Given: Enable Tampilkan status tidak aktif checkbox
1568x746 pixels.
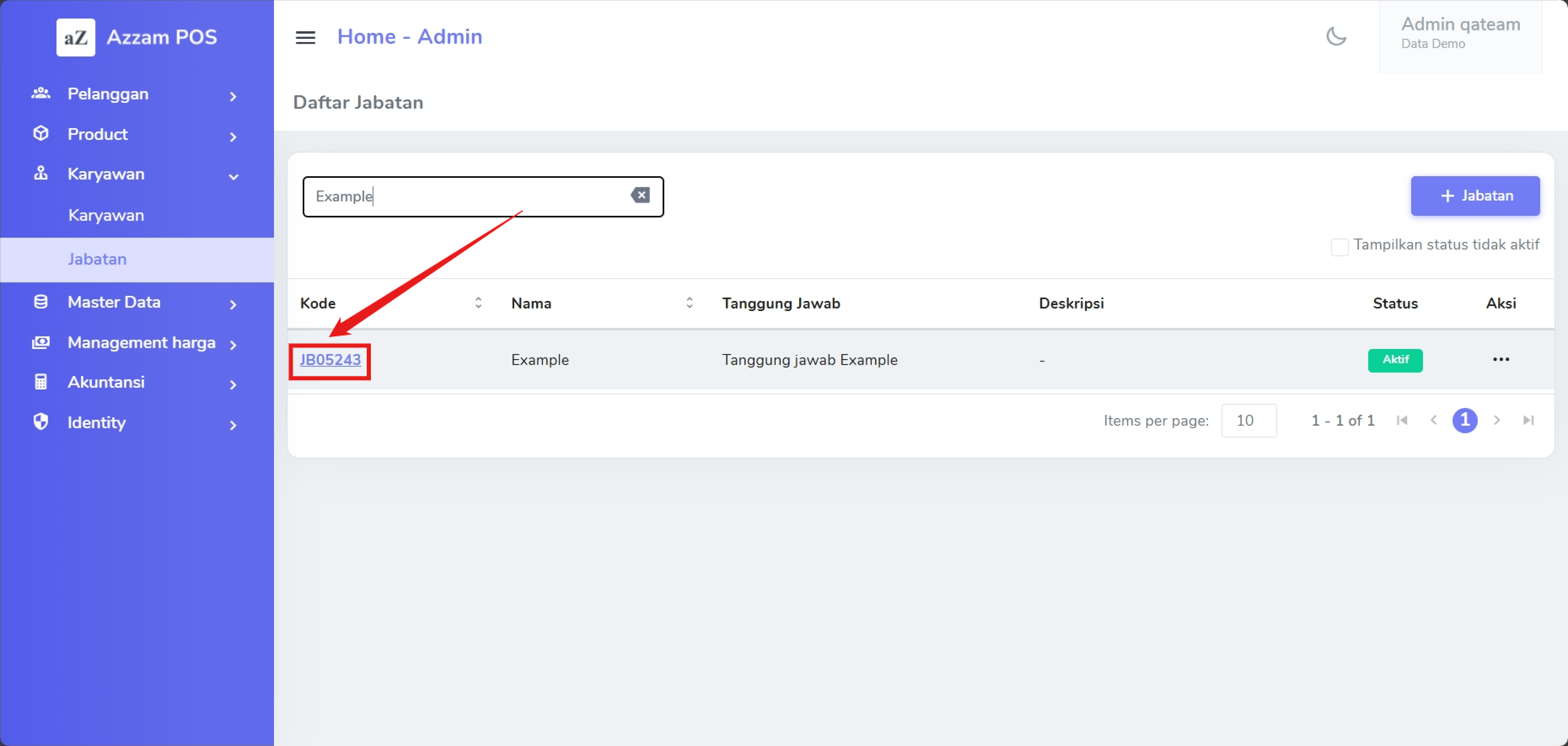Looking at the screenshot, I should (1339, 247).
